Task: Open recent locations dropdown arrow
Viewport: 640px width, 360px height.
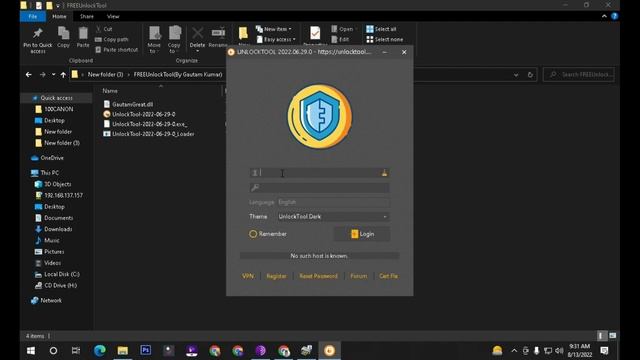Action: 53,75
